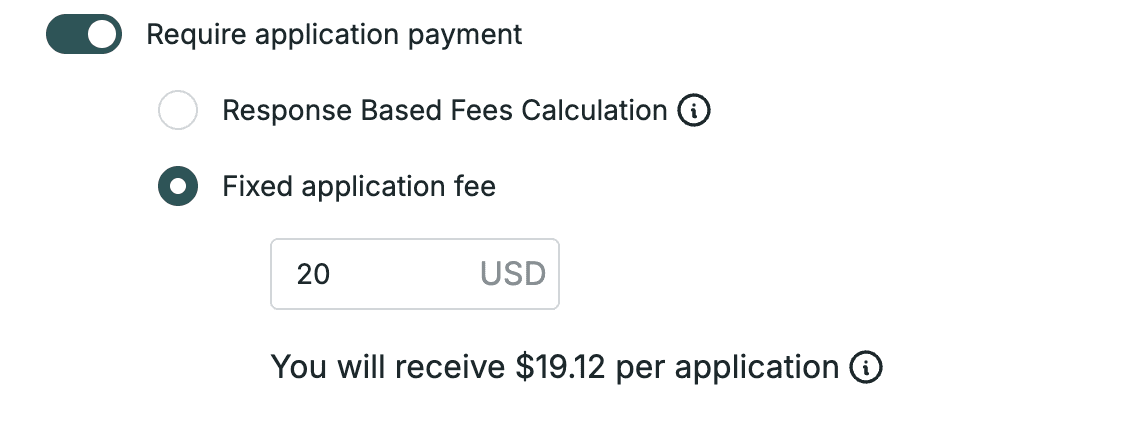Click the Require application payment label
The width and height of the screenshot is (1126, 446).
pos(334,34)
